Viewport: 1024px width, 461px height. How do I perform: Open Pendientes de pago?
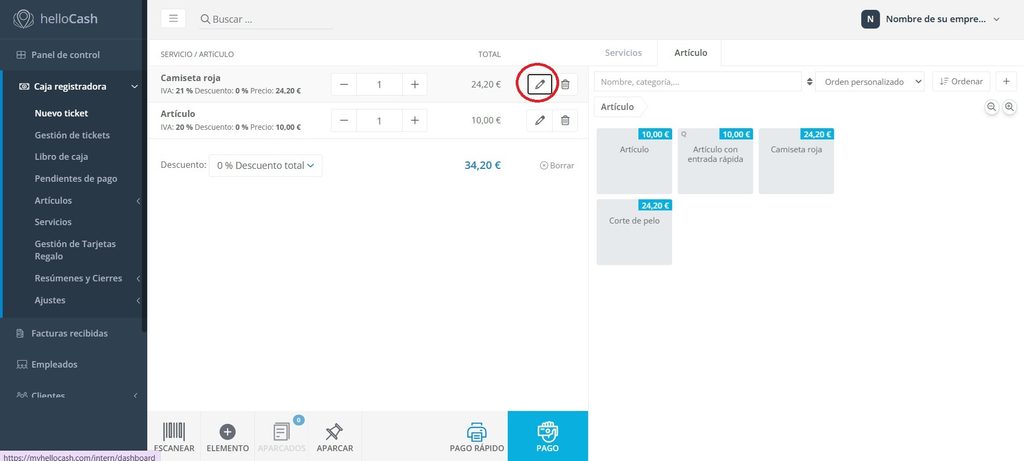[76, 178]
